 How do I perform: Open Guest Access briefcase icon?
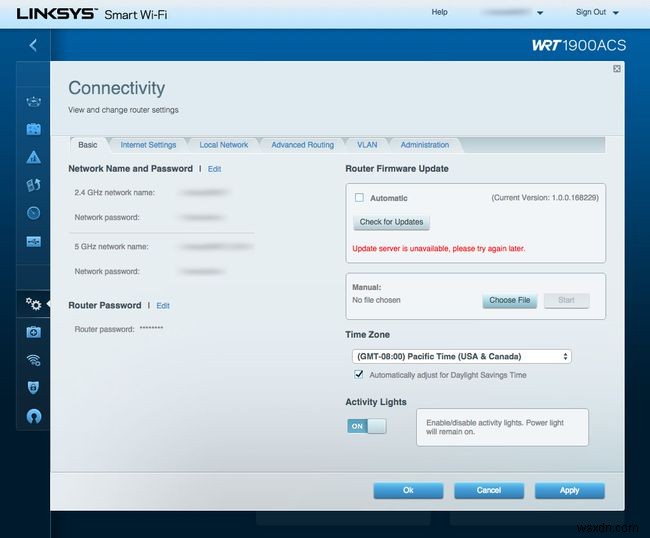pos(34,129)
